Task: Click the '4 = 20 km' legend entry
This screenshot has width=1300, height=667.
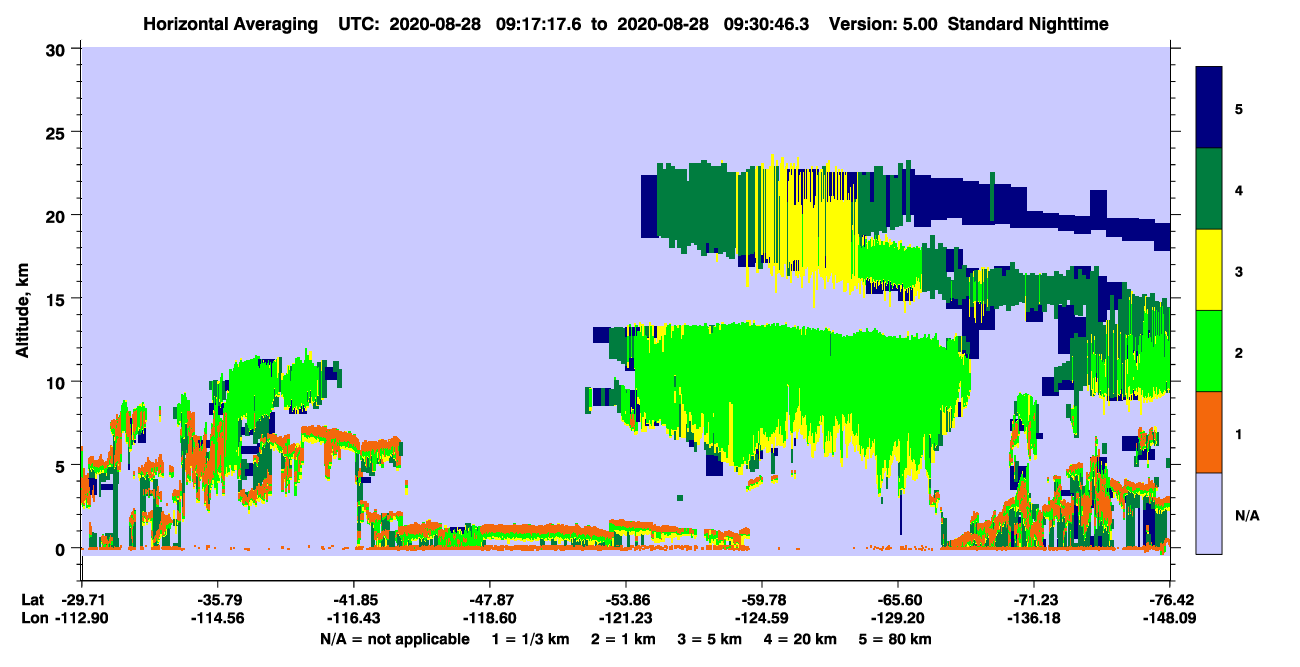Action: pyautogui.click(x=802, y=639)
